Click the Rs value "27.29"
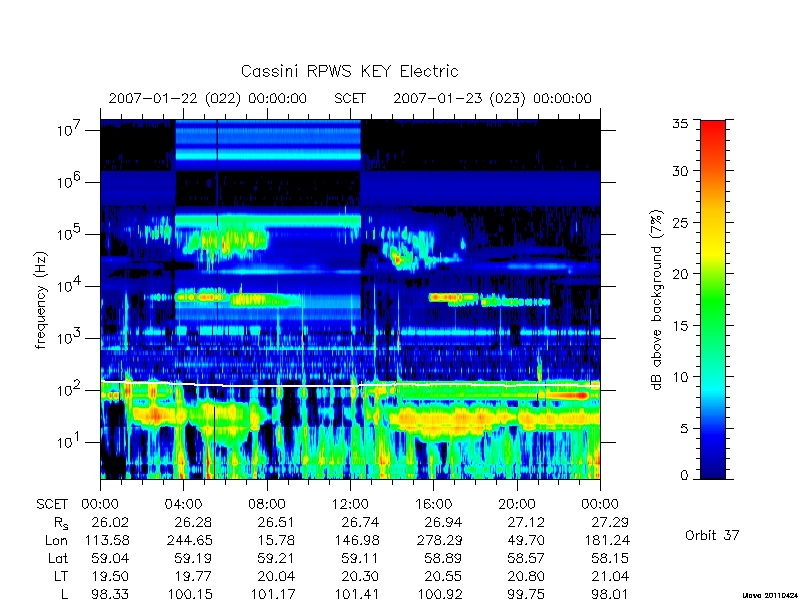This screenshot has width=800, height=600. [609, 522]
